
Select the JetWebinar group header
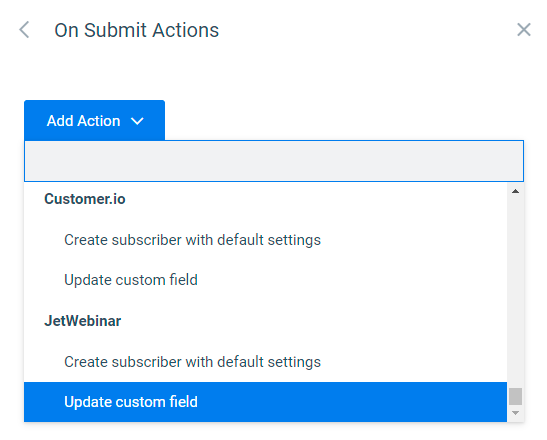[x=83, y=321]
